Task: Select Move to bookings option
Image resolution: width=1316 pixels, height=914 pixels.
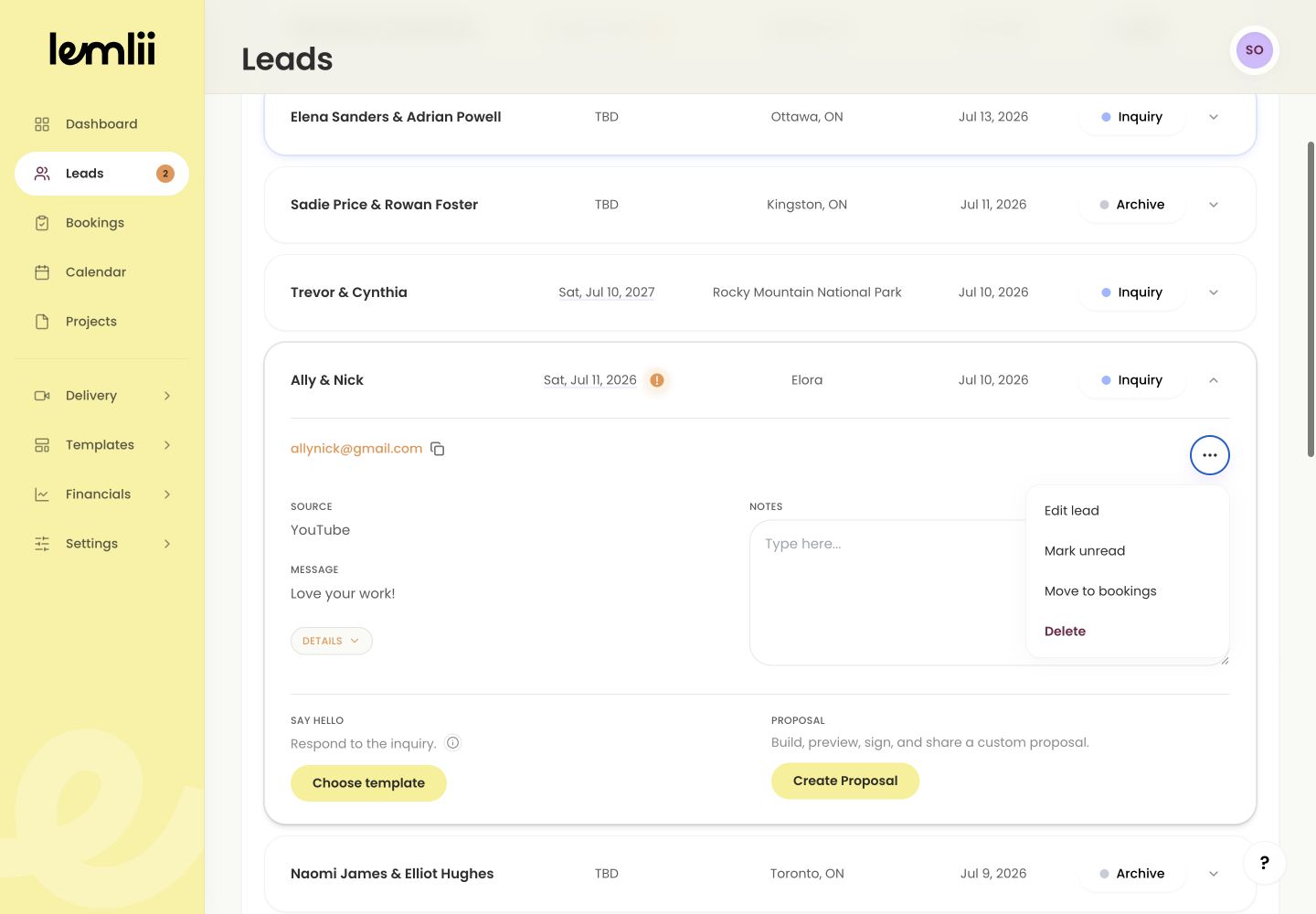Action: pos(1128,591)
